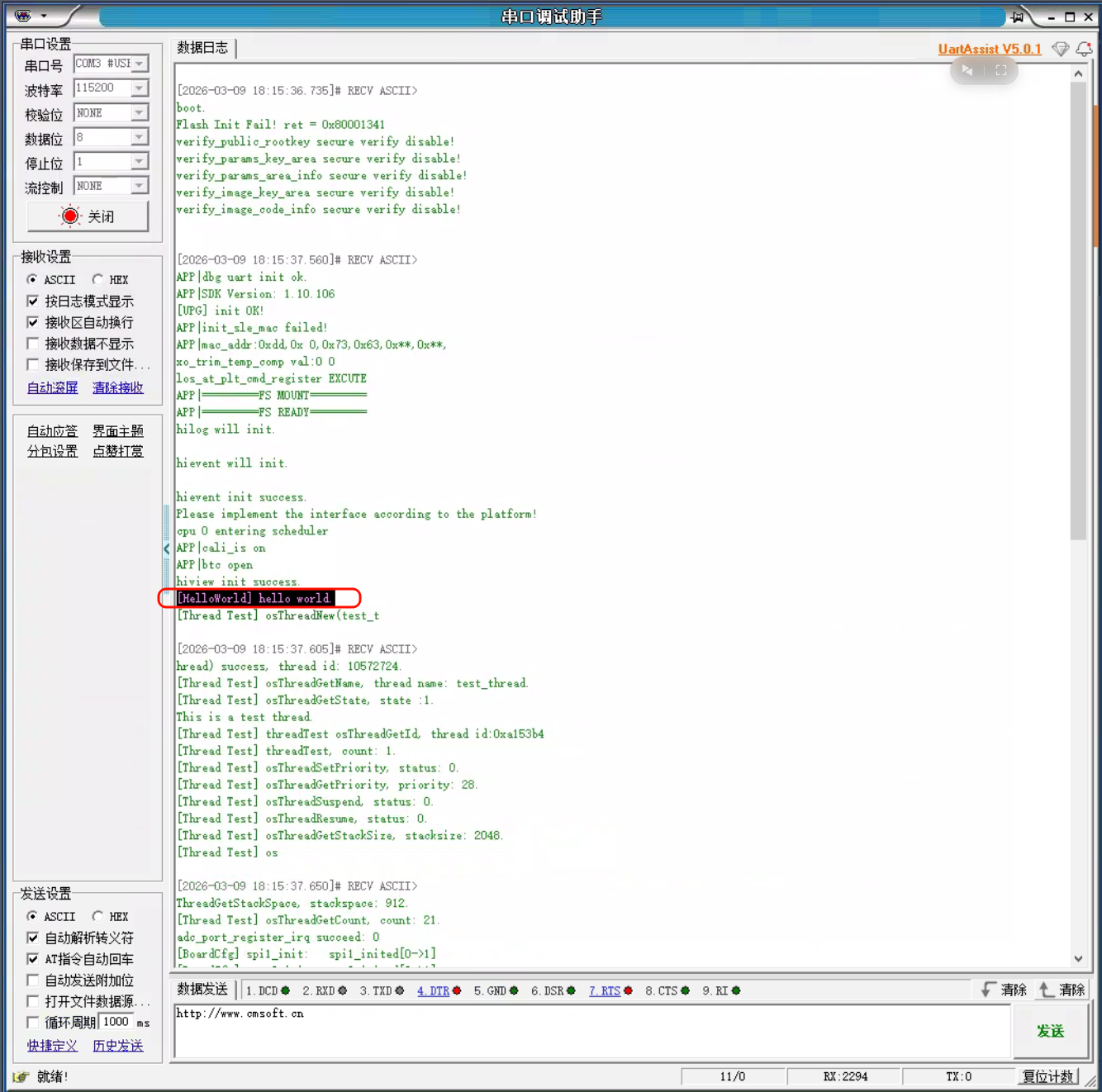
Task: Click the RX:2294 counter in status bar
Action: pyautogui.click(x=844, y=1076)
